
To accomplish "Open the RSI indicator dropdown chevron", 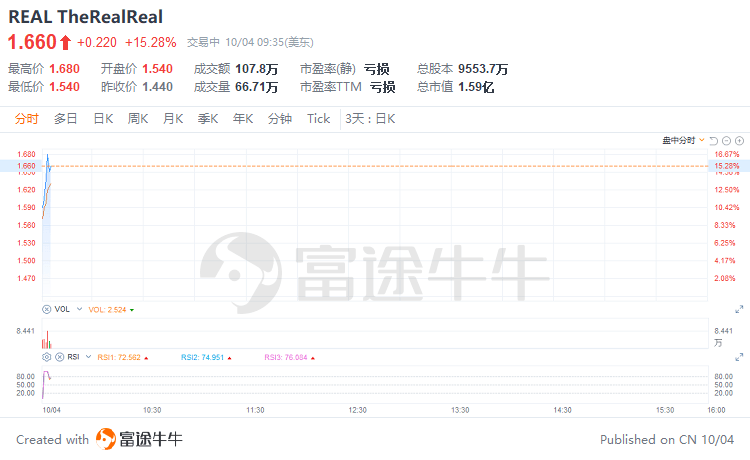I will coord(88,357).
